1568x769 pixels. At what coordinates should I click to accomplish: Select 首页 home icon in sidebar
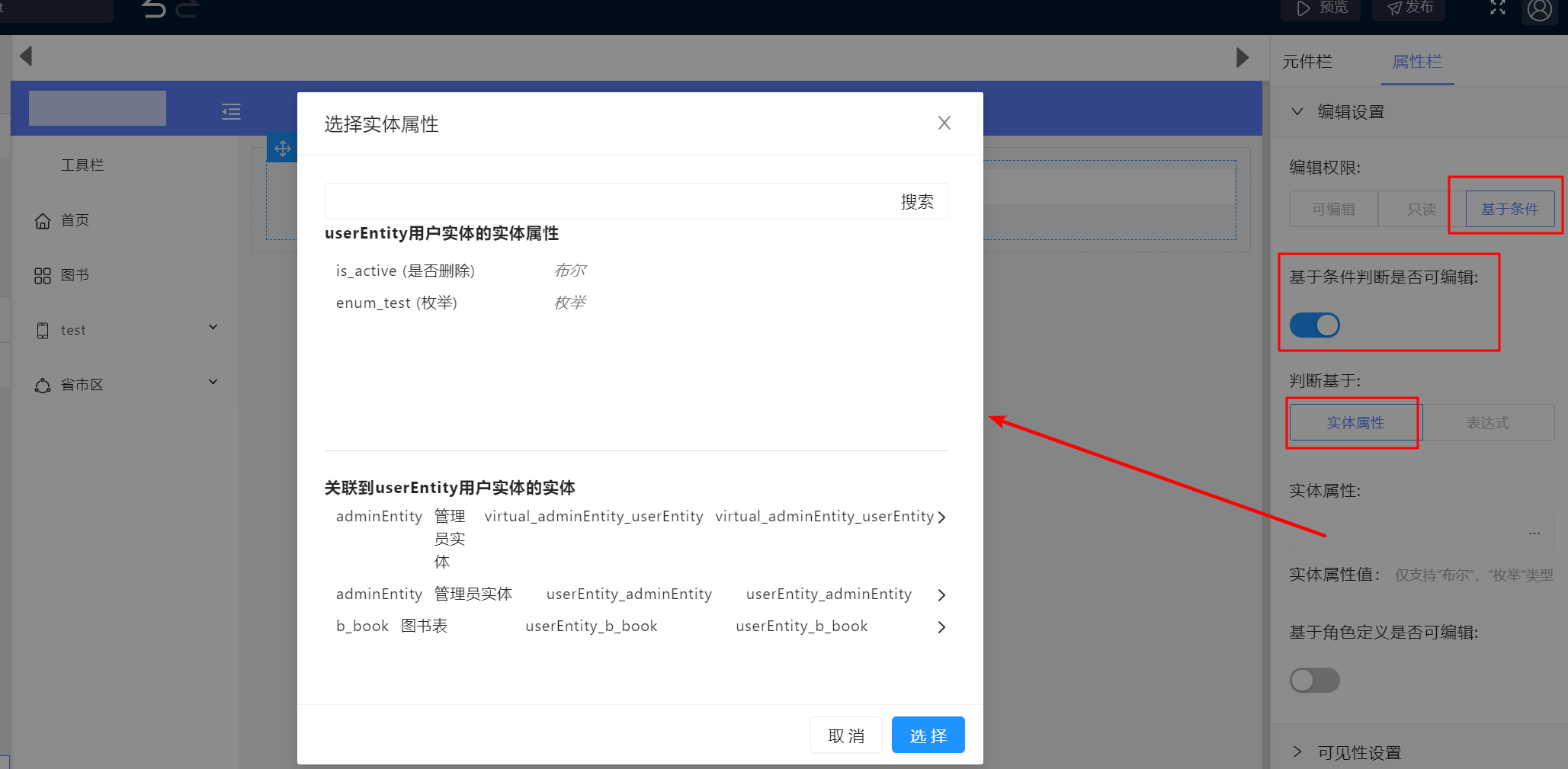pyautogui.click(x=43, y=221)
